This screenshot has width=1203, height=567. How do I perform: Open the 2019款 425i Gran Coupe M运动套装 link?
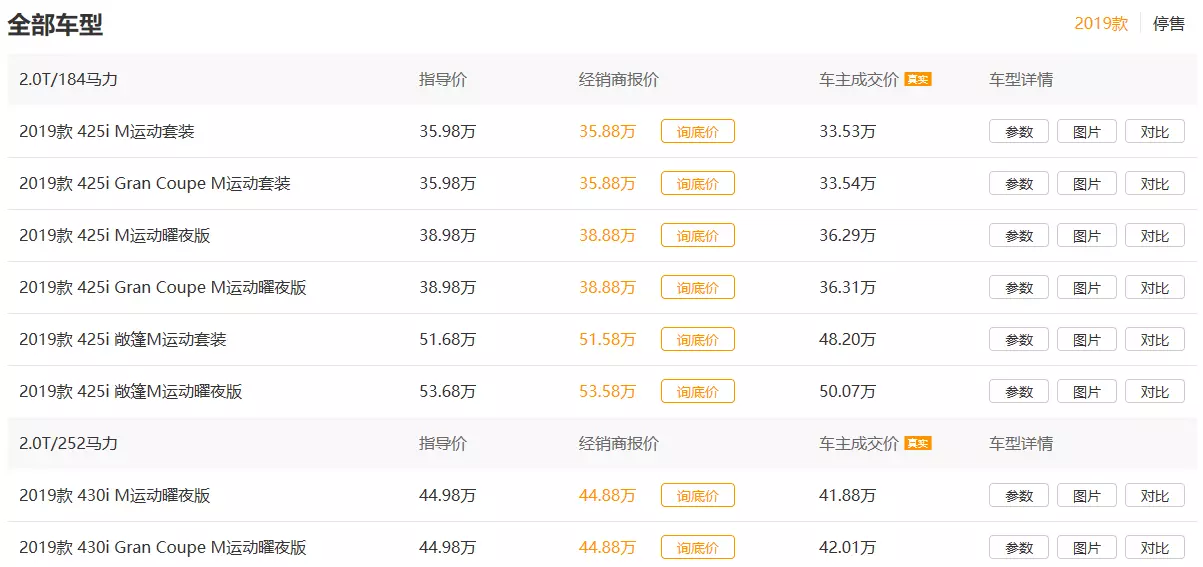click(155, 184)
